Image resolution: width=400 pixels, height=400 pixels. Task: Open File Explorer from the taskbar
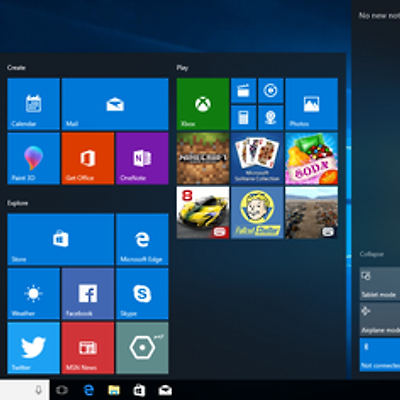[x=114, y=390]
